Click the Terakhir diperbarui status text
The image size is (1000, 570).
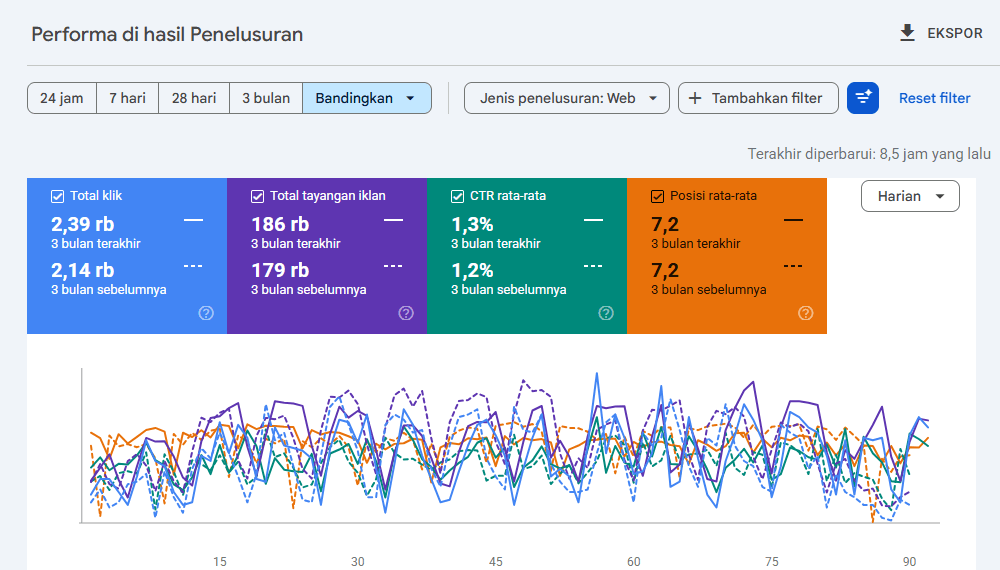[869, 154]
